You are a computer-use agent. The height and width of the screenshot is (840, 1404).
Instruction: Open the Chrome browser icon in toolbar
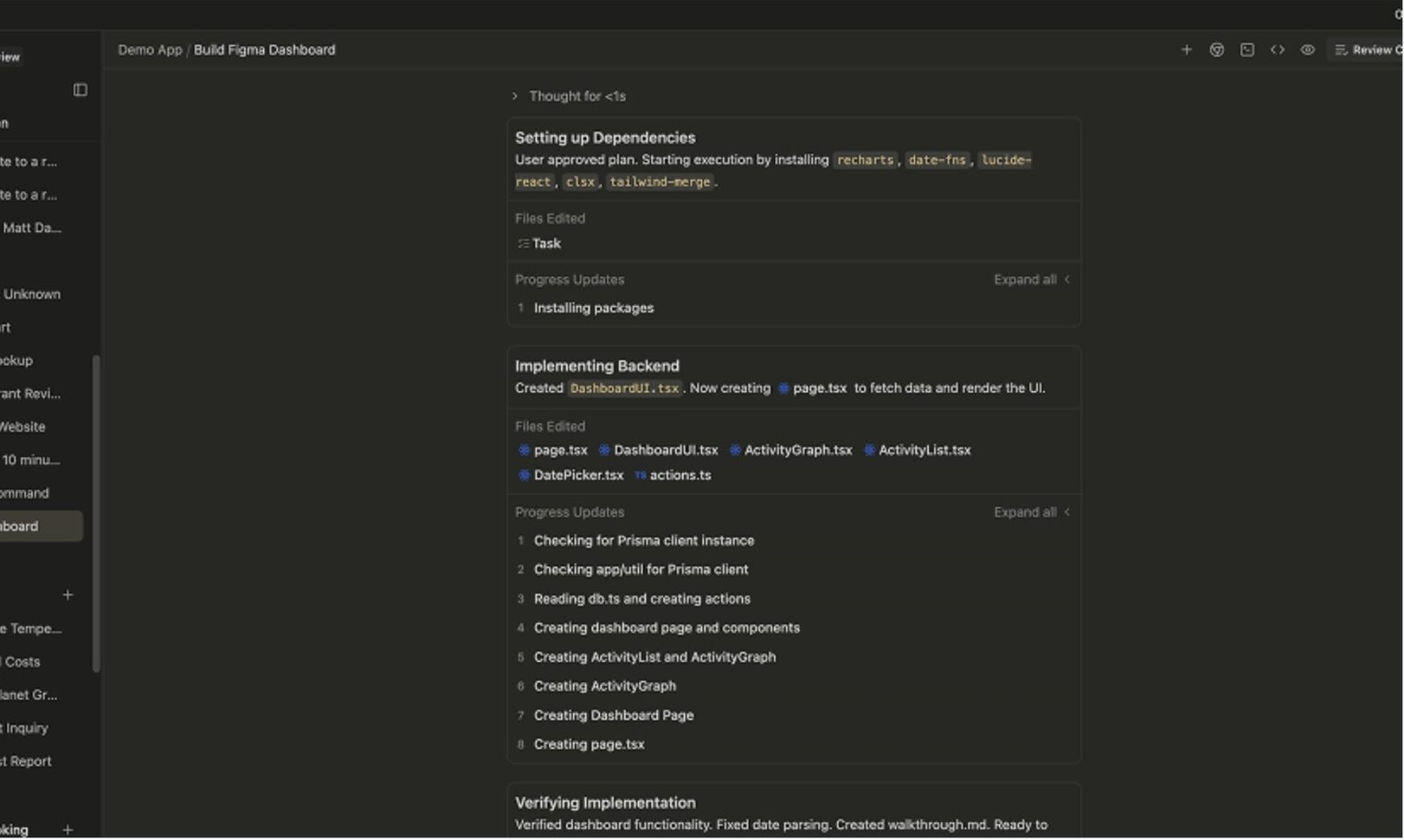pyautogui.click(x=1217, y=50)
